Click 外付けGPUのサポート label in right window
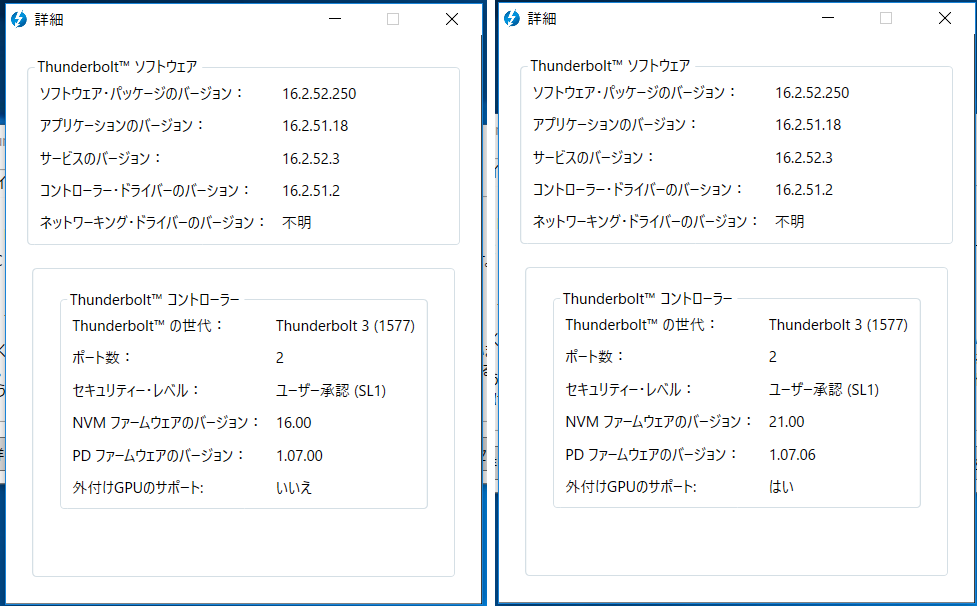 [x=631, y=487]
